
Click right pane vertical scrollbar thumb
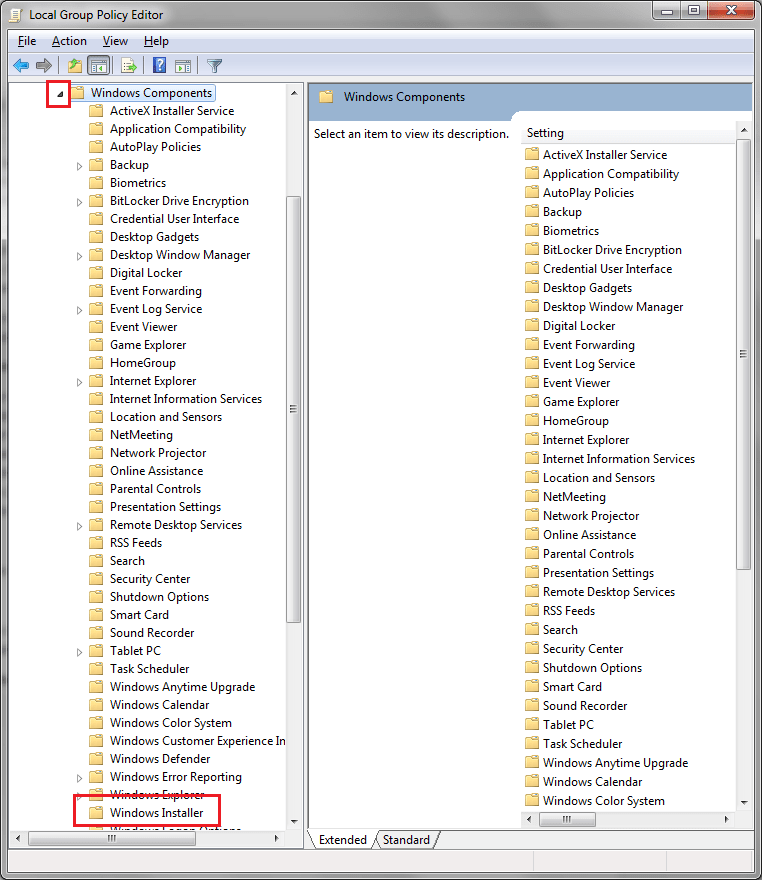point(743,354)
